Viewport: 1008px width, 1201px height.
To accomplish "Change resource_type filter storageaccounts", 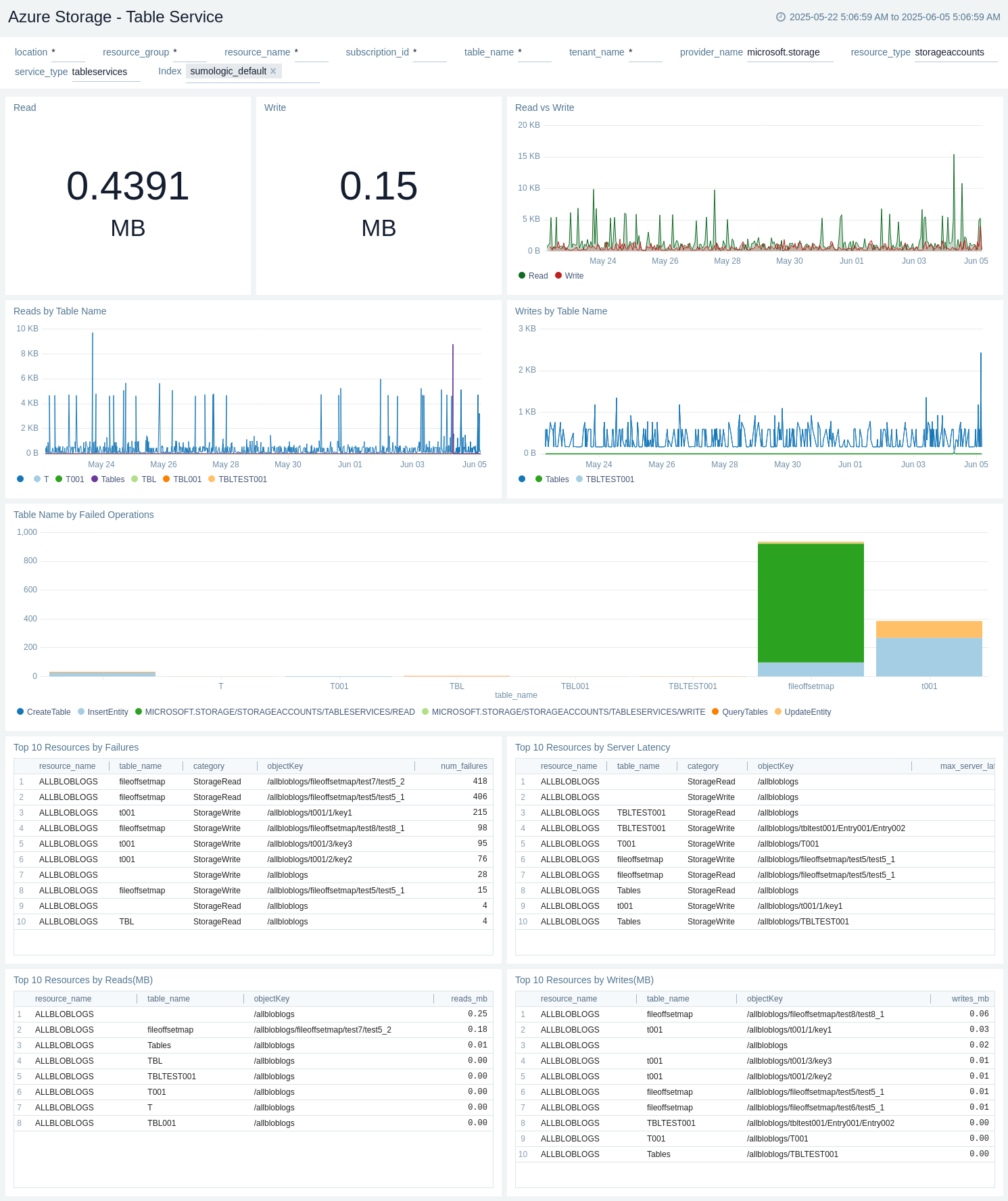I will pos(956,53).
